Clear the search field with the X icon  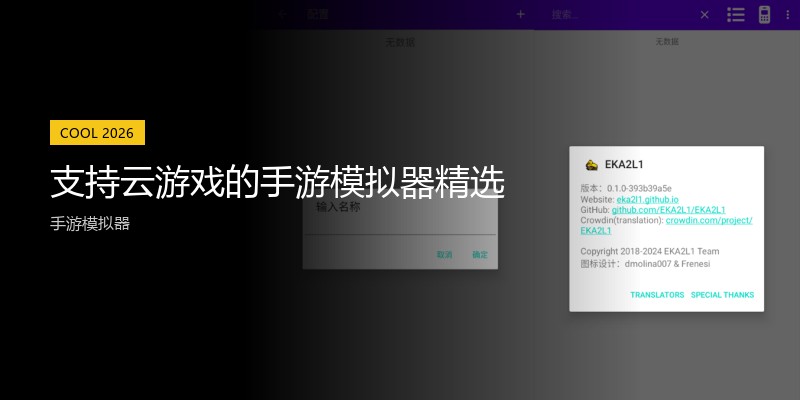705,15
